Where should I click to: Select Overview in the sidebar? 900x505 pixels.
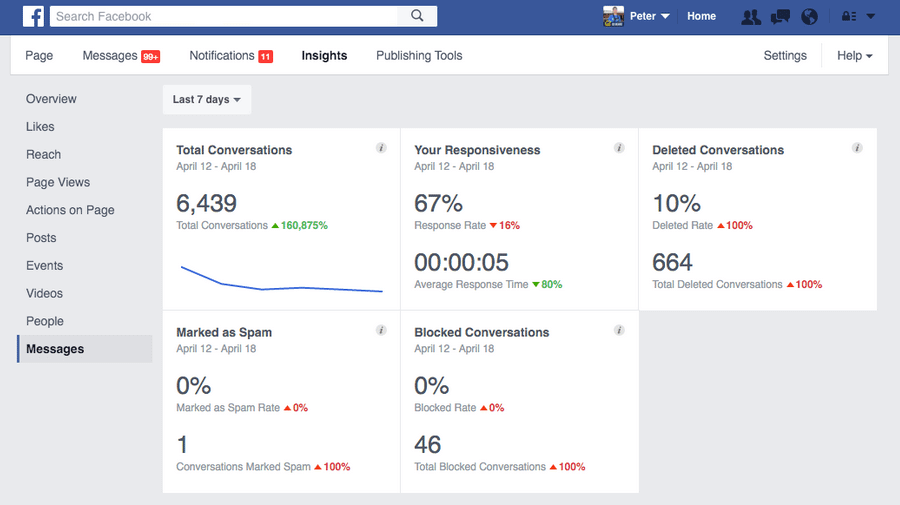pos(51,99)
